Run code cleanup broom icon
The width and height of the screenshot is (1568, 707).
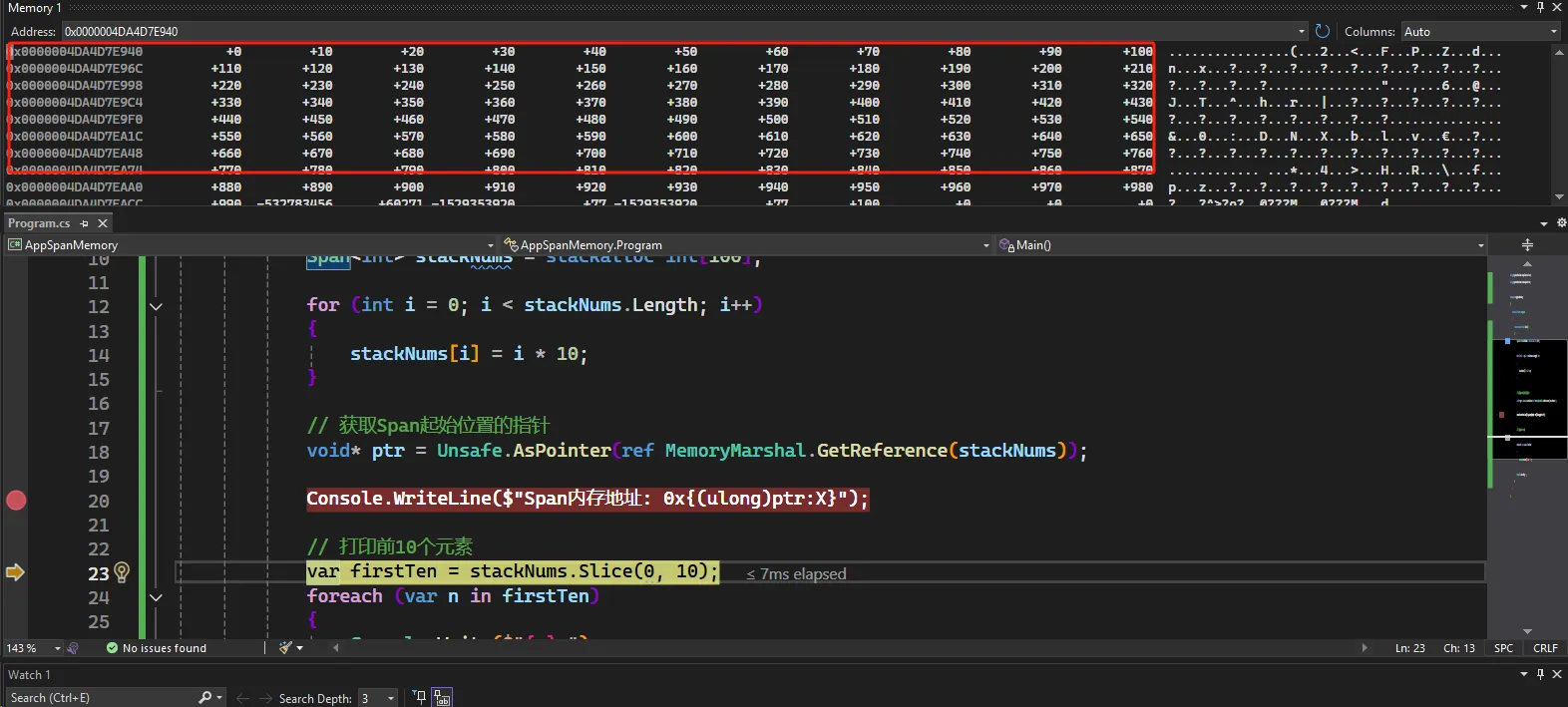[x=285, y=648]
